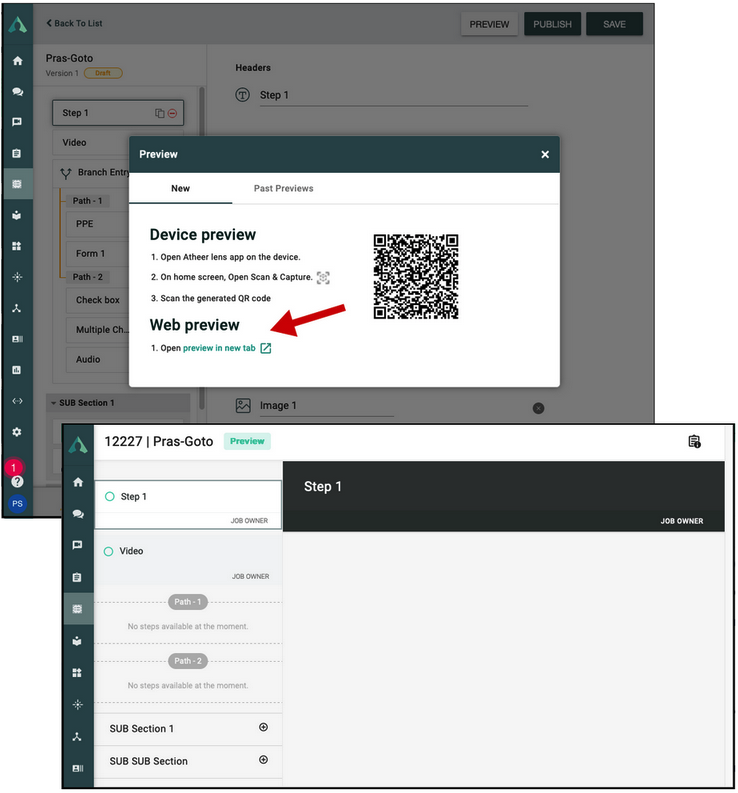Close the Preview dialog
The width and height of the screenshot is (738, 793).
(545, 155)
